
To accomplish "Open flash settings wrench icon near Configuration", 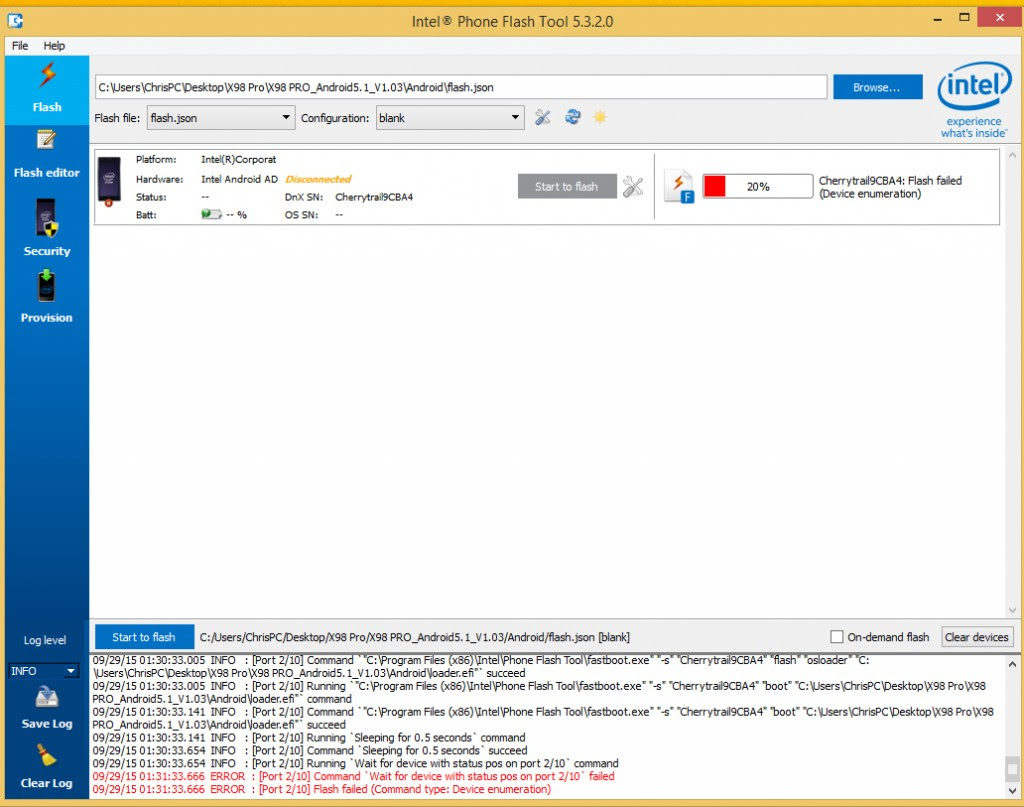I will coord(543,118).
